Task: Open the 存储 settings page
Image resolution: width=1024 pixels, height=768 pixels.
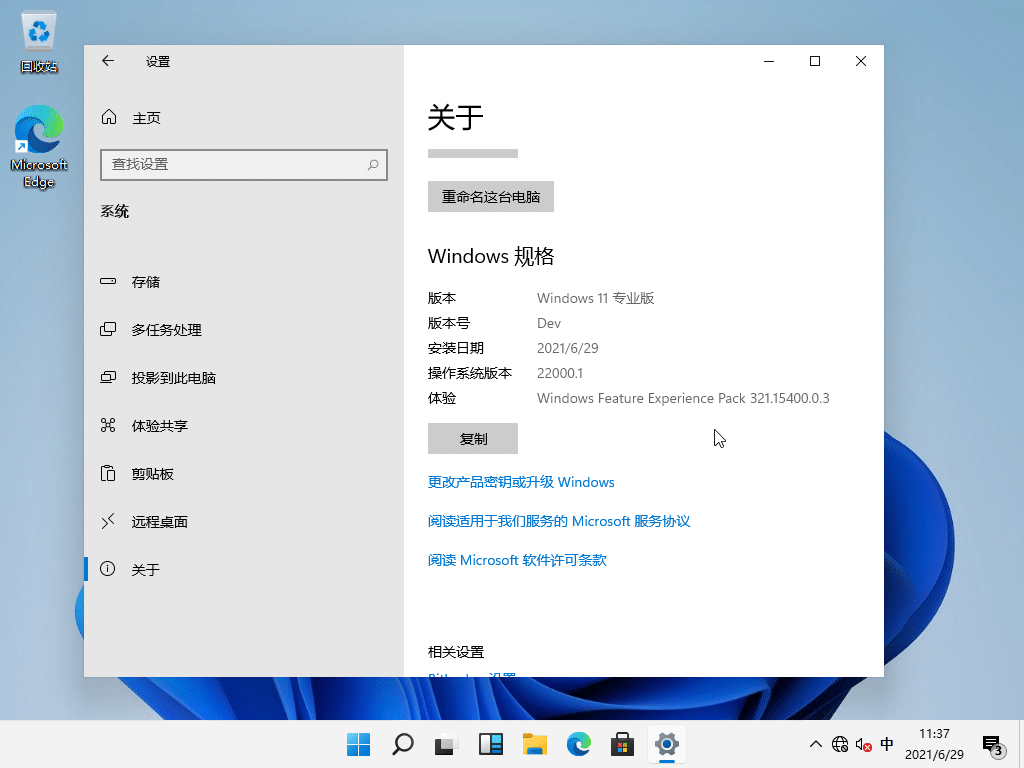Action: coord(244,281)
